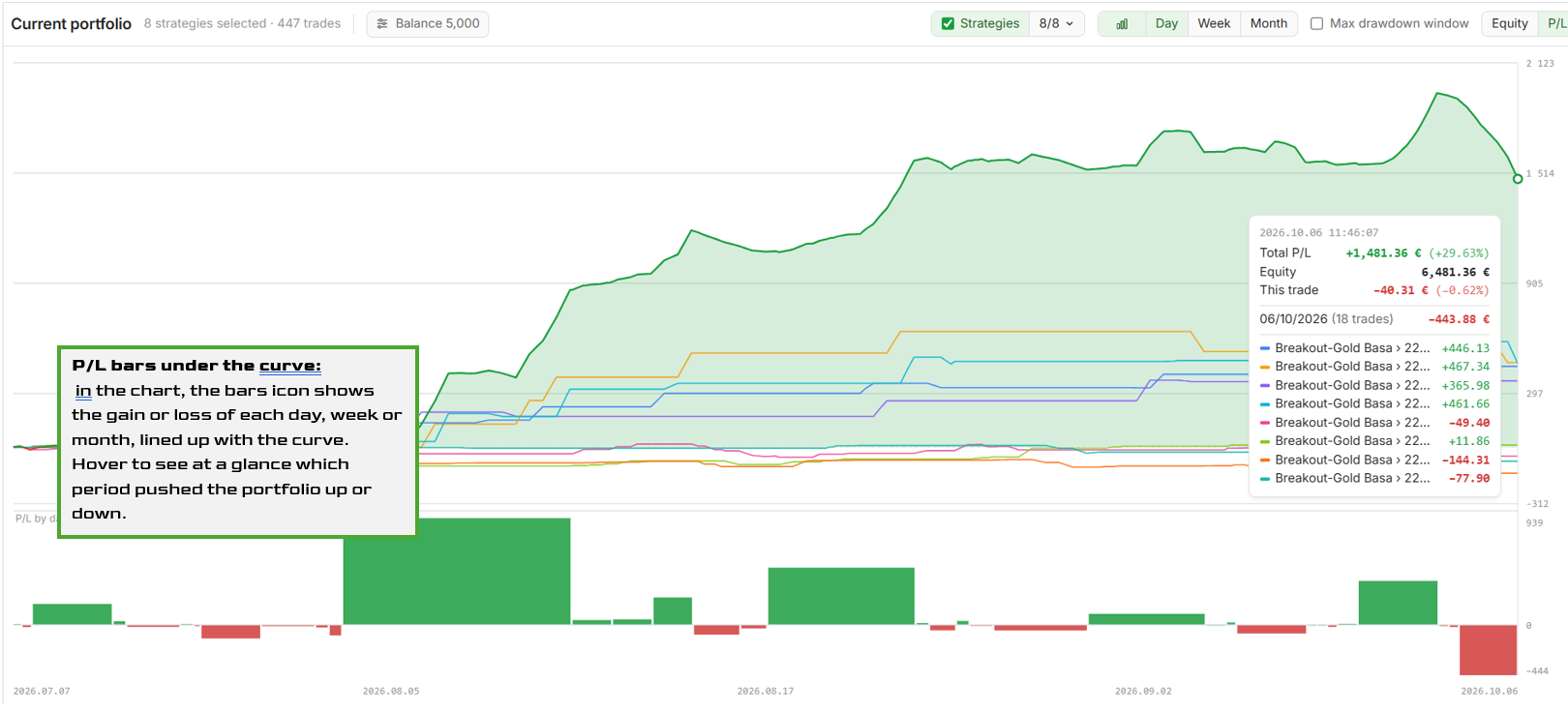The width and height of the screenshot is (1568, 713).
Task: Click the green swatch of the +11.86 strategy
Action: pos(1265,441)
